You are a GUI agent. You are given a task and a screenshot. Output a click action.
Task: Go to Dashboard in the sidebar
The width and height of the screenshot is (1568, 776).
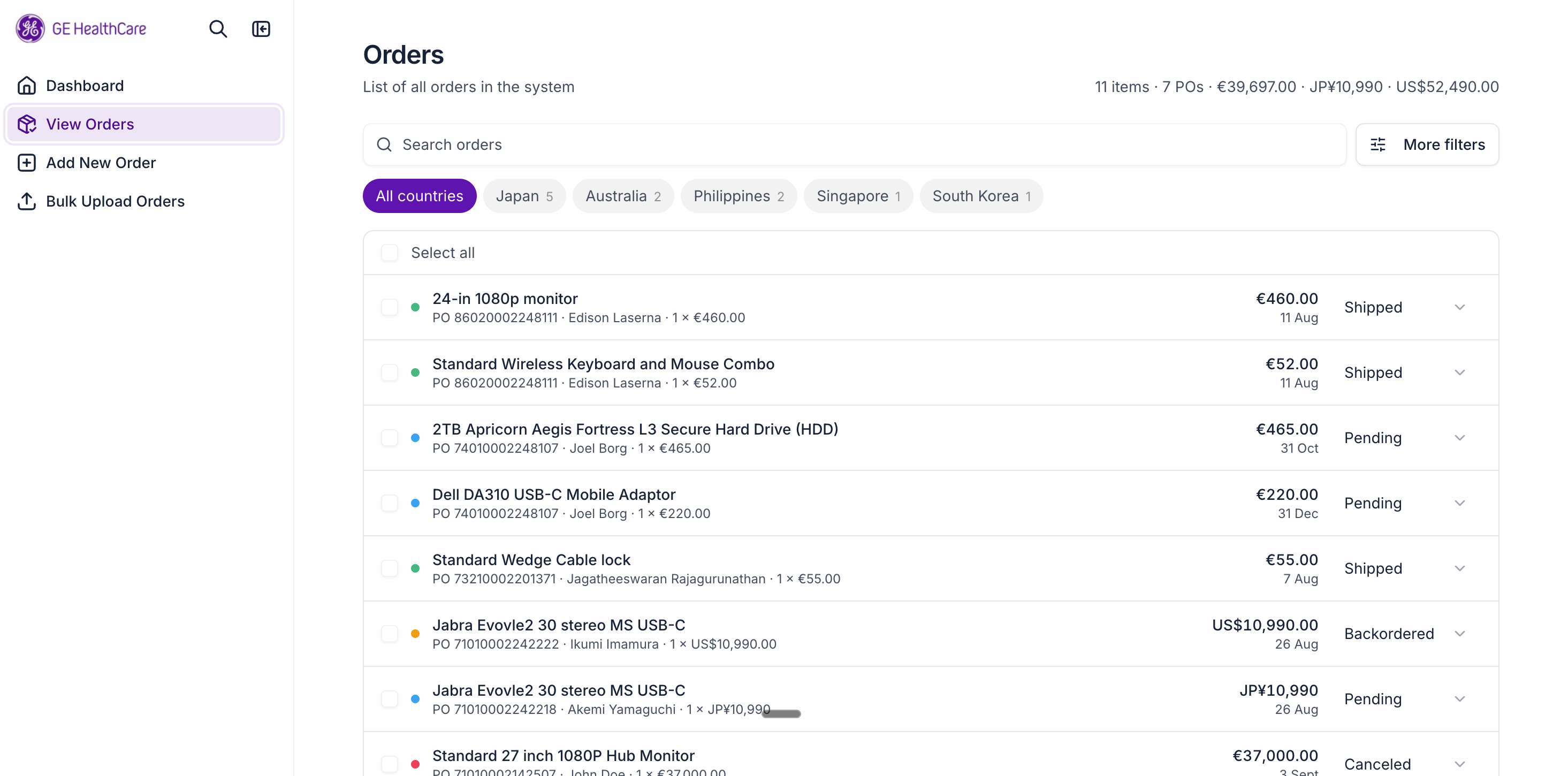pos(144,86)
